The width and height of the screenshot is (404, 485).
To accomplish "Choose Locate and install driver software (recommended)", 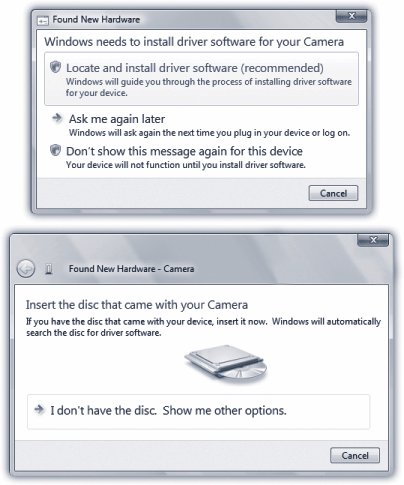I will point(201,79).
